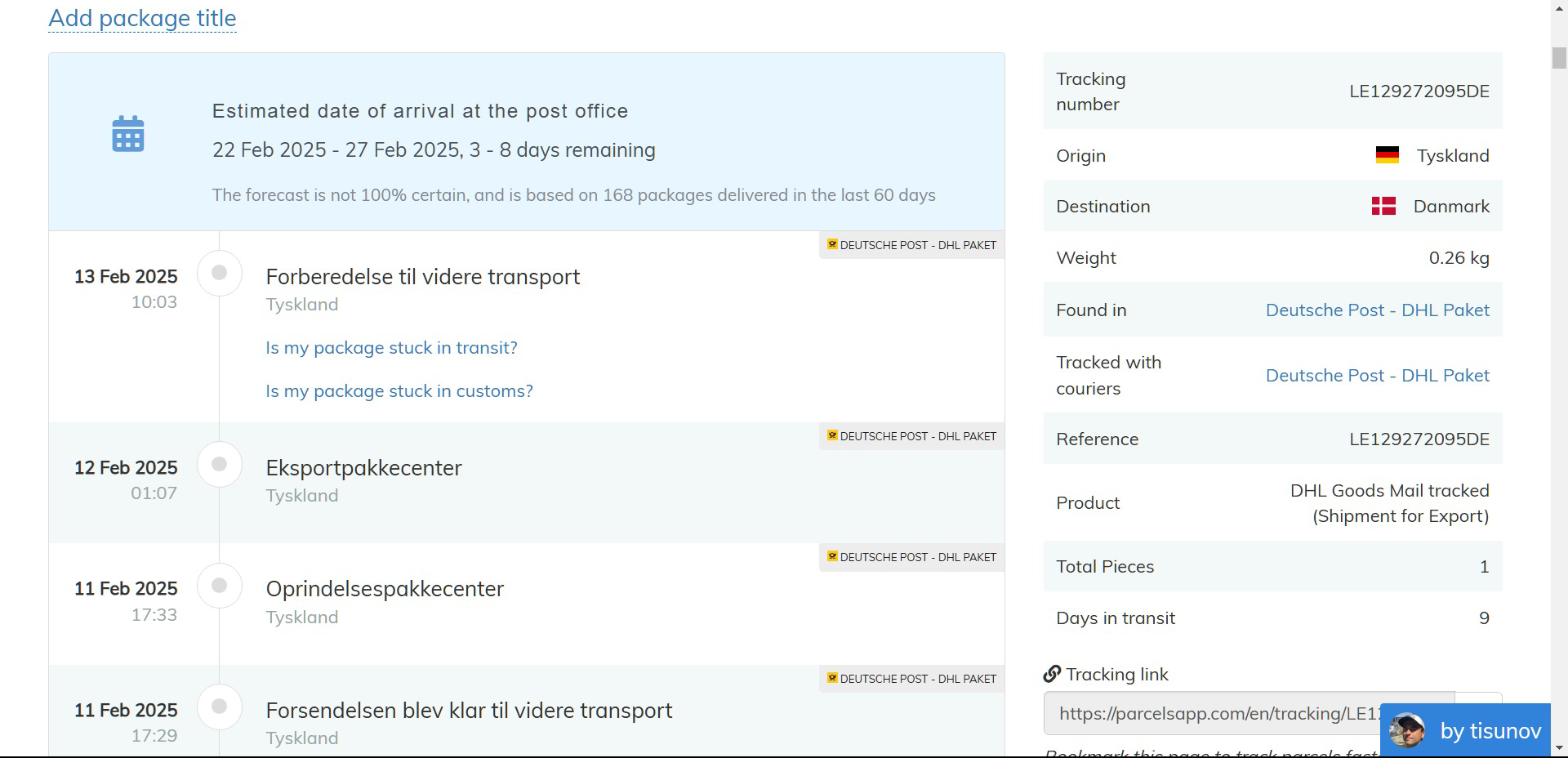
Task: Click the Danish flag beside Danmark
Action: click(1383, 206)
